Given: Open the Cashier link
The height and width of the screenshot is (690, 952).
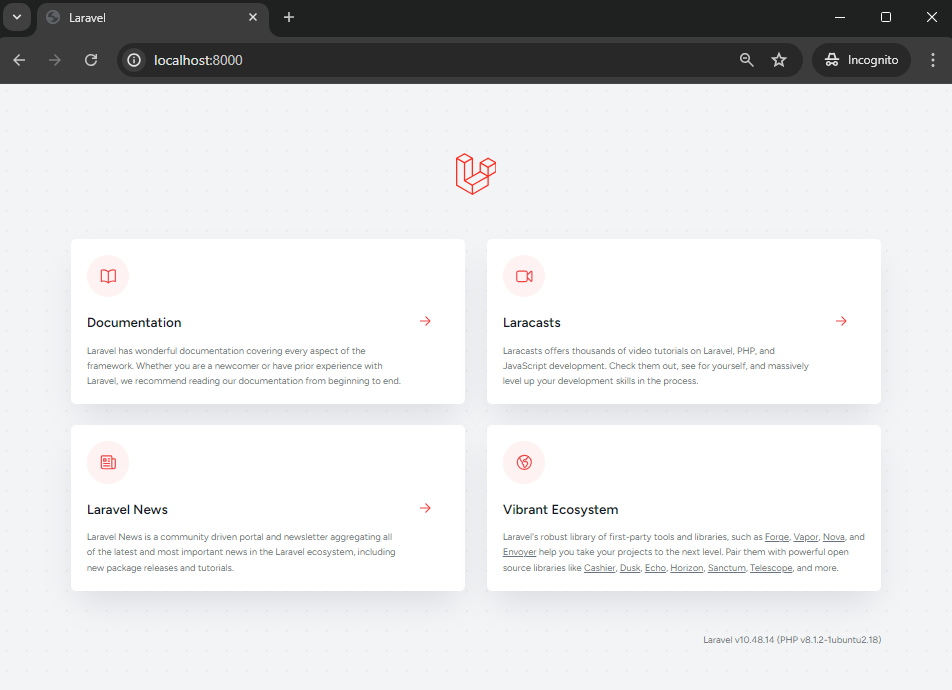Looking at the screenshot, I should click(599, 568).
